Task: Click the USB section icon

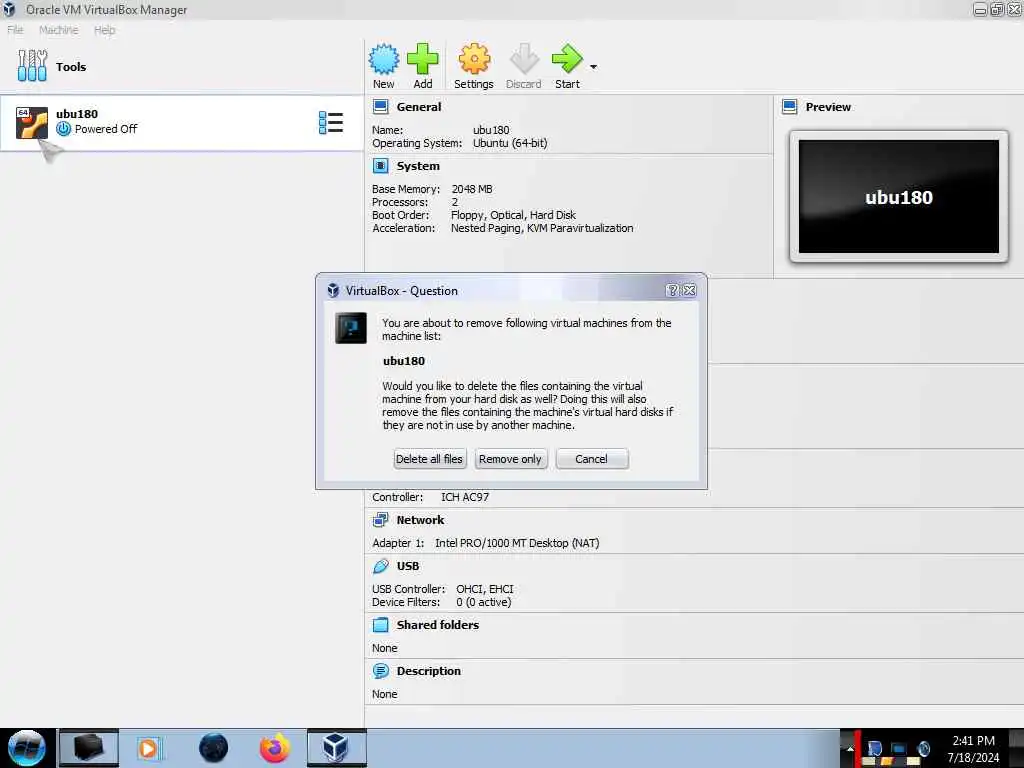Action: (381, 566)
